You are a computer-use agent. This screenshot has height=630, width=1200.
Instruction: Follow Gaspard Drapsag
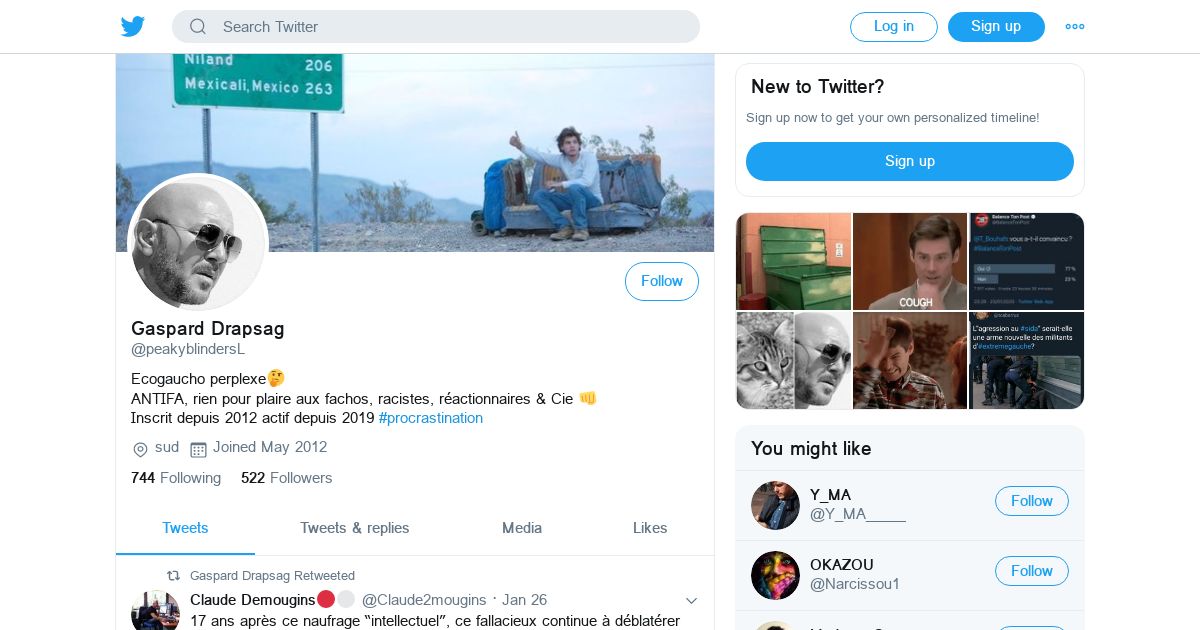(662, 282)
